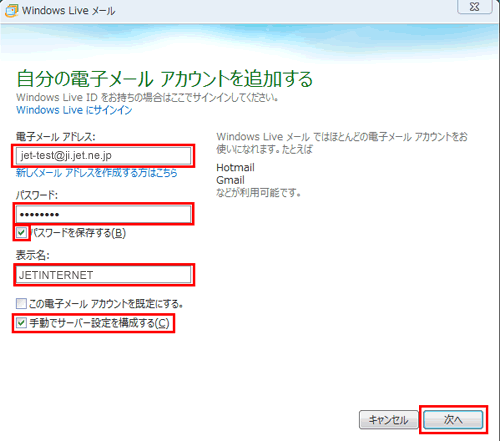Viewport: 500px width, 441px height.
Task: Focus the 電子メール アドレス input field
Action: click(x=103, y=156)
